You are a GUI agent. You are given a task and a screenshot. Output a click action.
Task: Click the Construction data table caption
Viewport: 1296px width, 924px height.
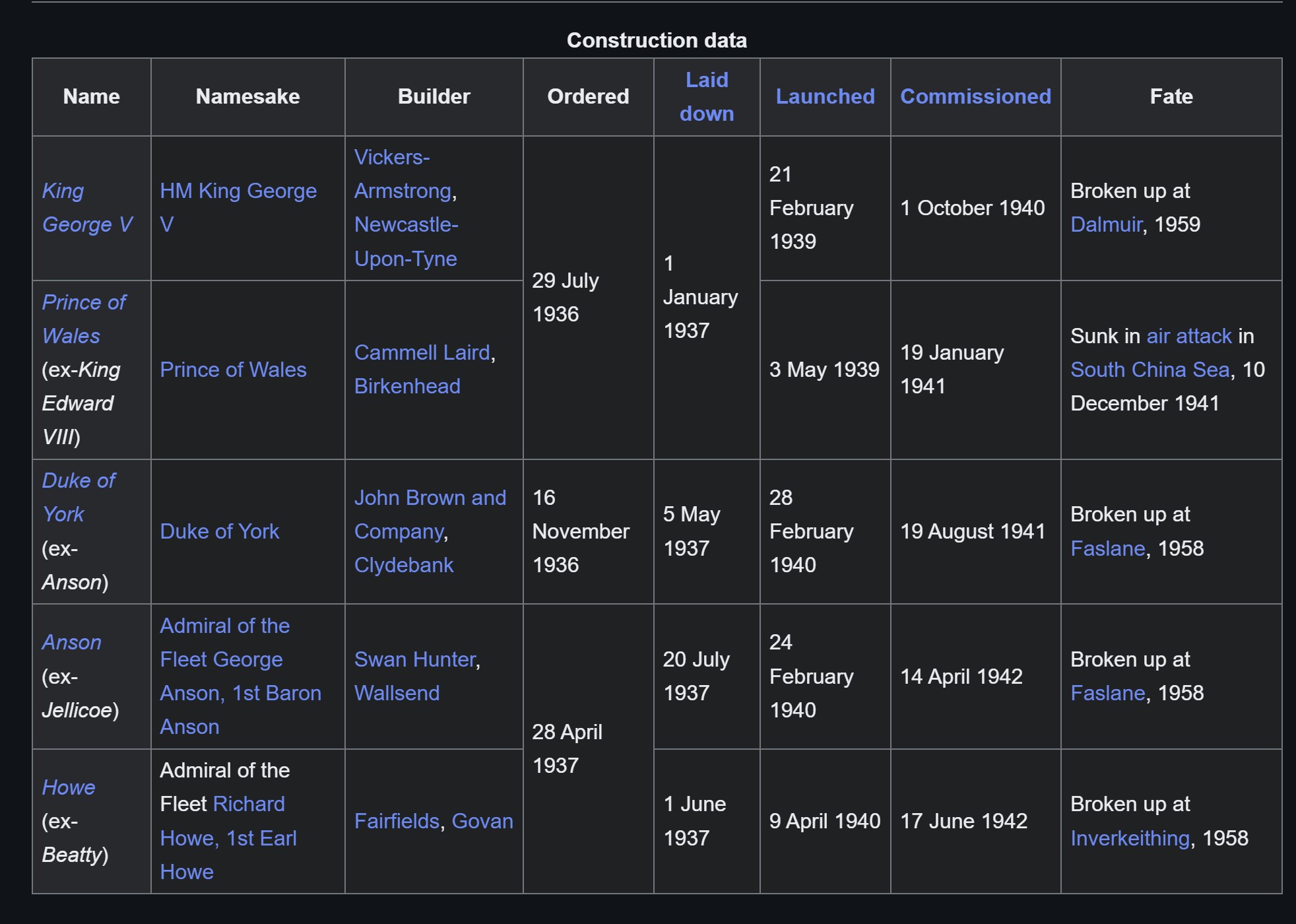657,40
